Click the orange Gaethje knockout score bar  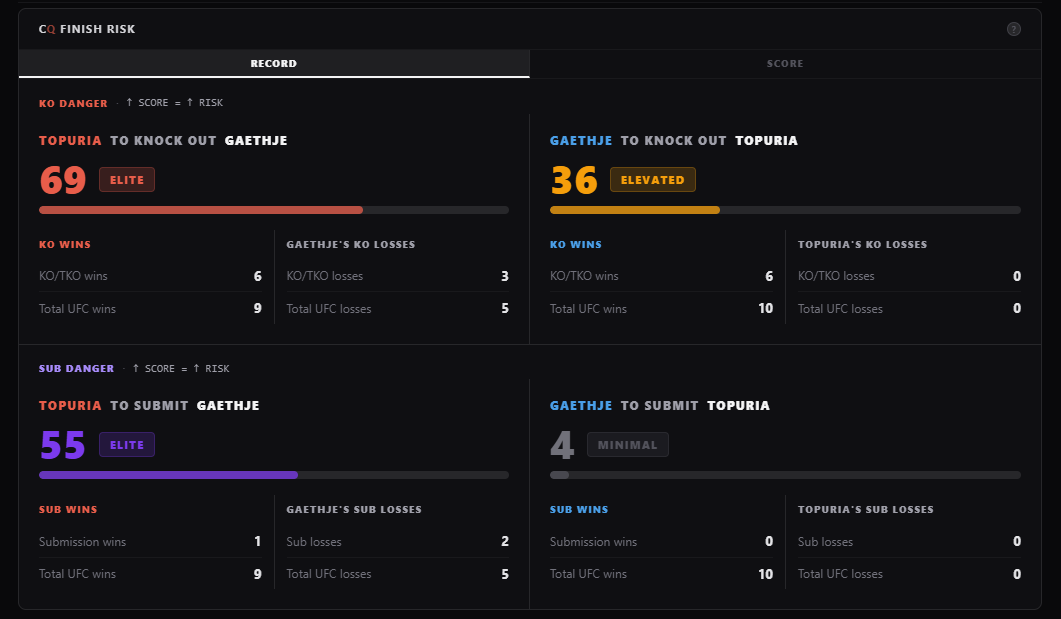tap(785, 210)
